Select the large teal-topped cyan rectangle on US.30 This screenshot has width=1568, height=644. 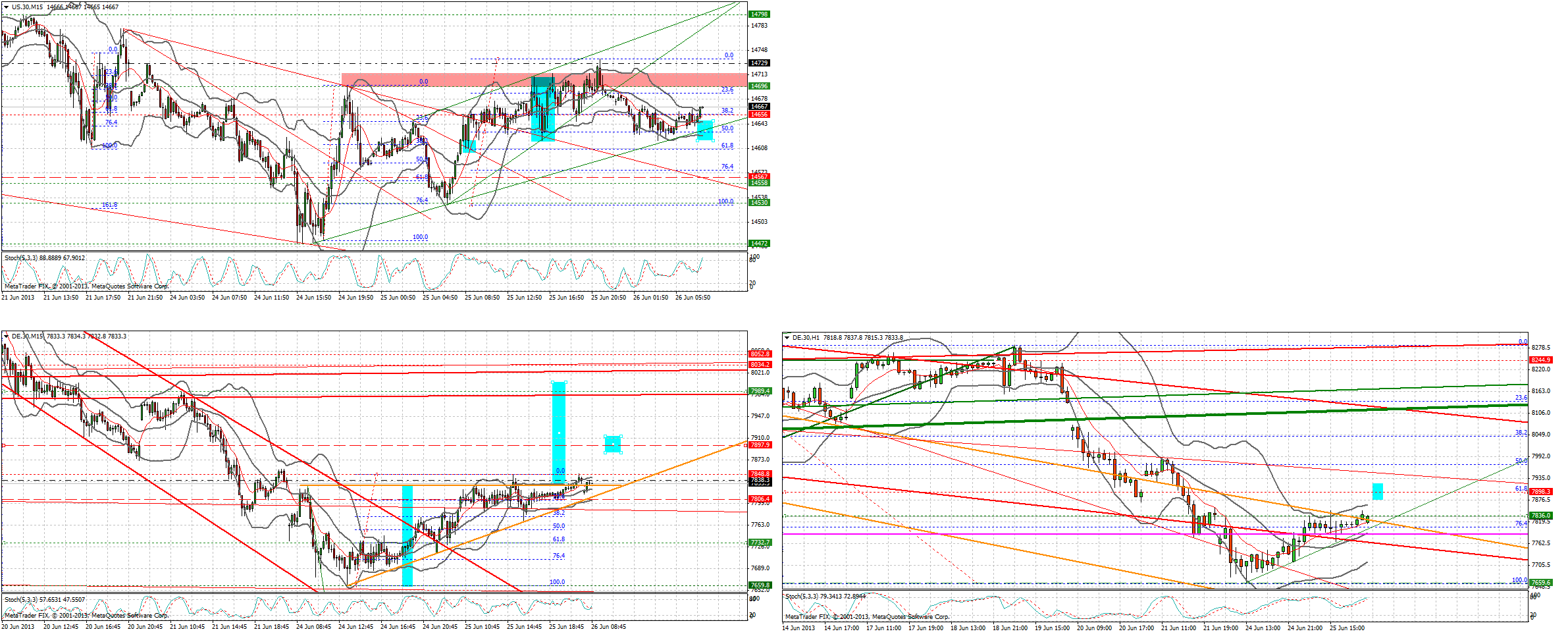(543, 109)
